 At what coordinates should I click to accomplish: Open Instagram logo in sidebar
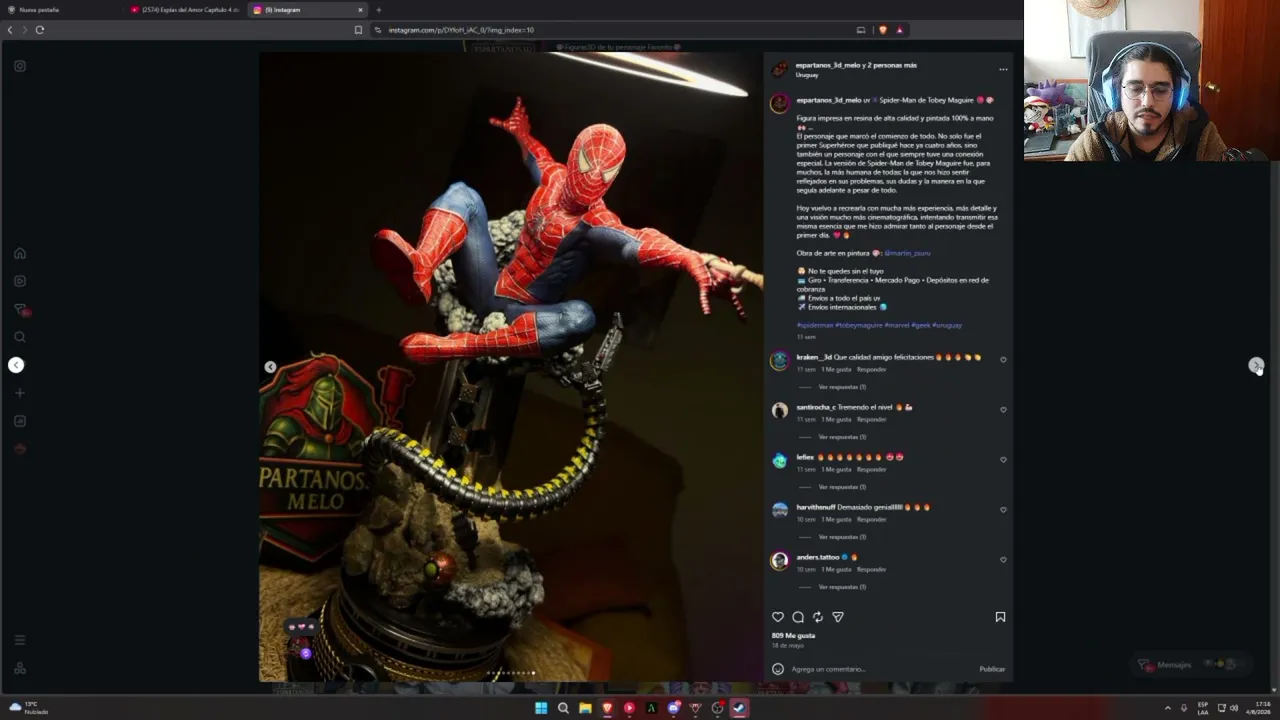click(20, 66)
